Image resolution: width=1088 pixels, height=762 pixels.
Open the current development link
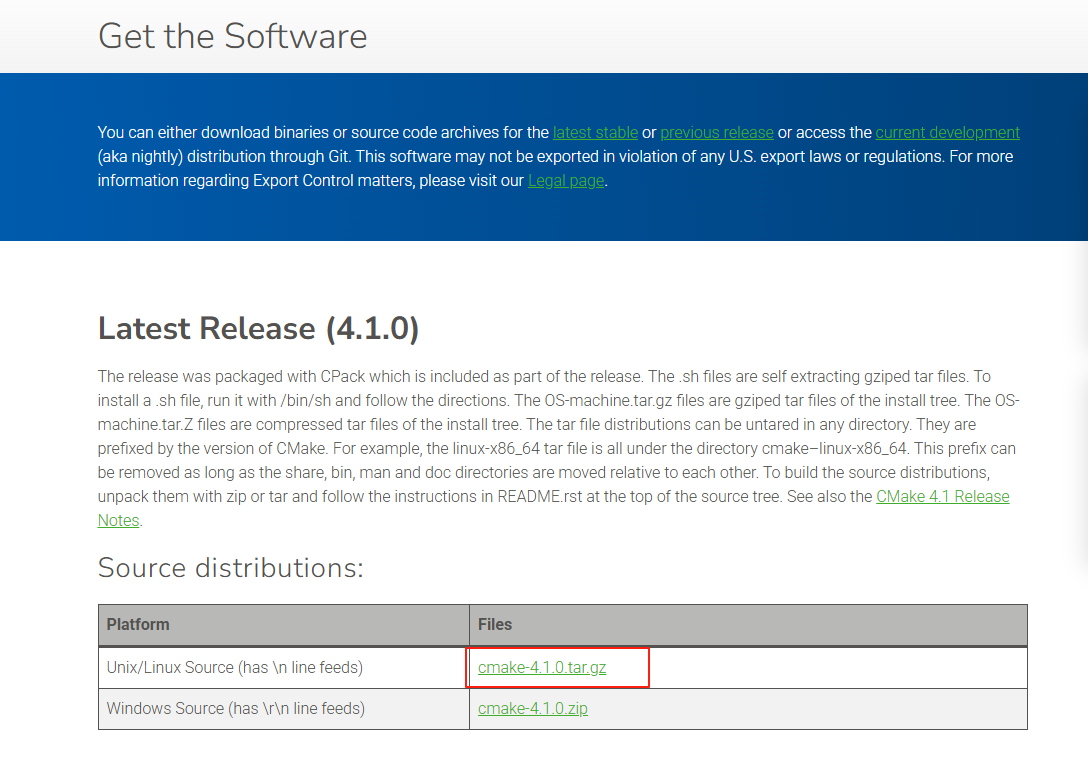(x=947, y=132)
